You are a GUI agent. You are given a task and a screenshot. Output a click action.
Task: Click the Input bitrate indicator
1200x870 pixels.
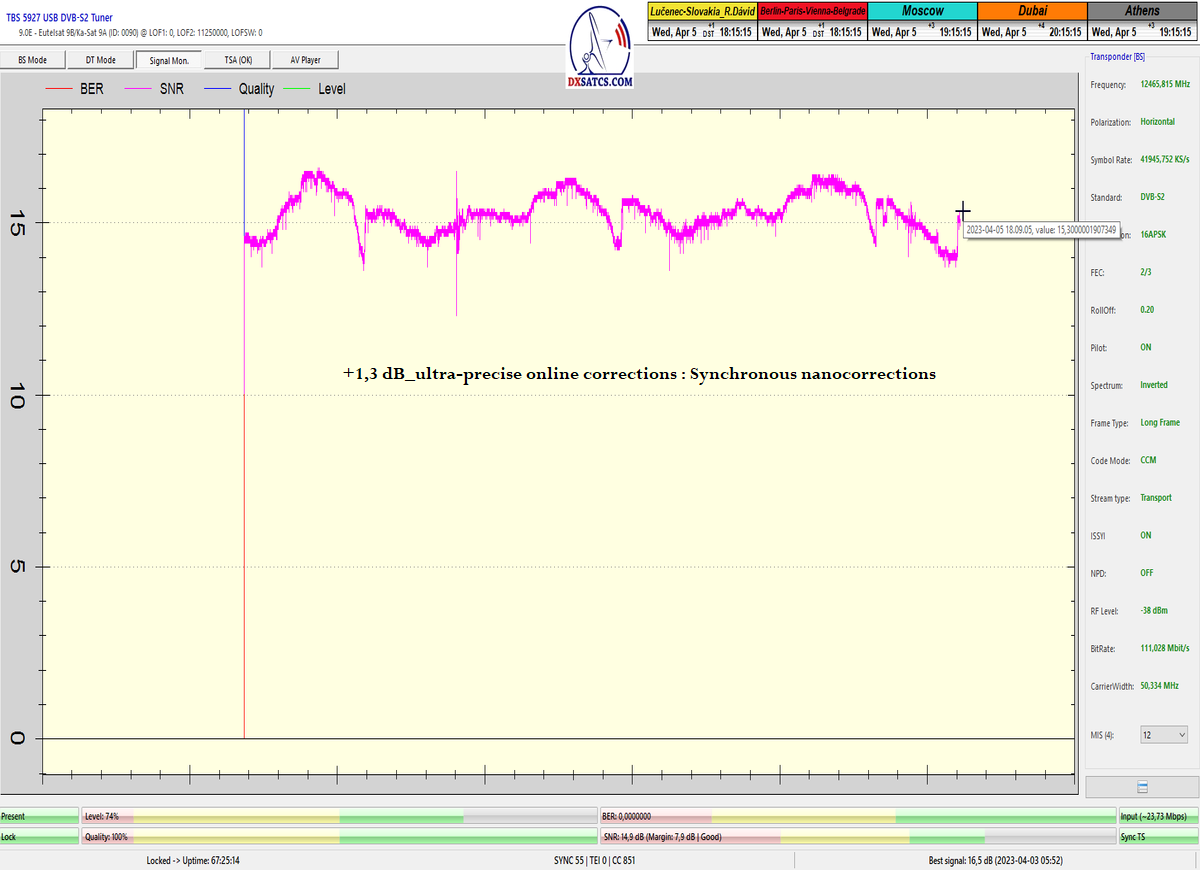[1158, 817]
